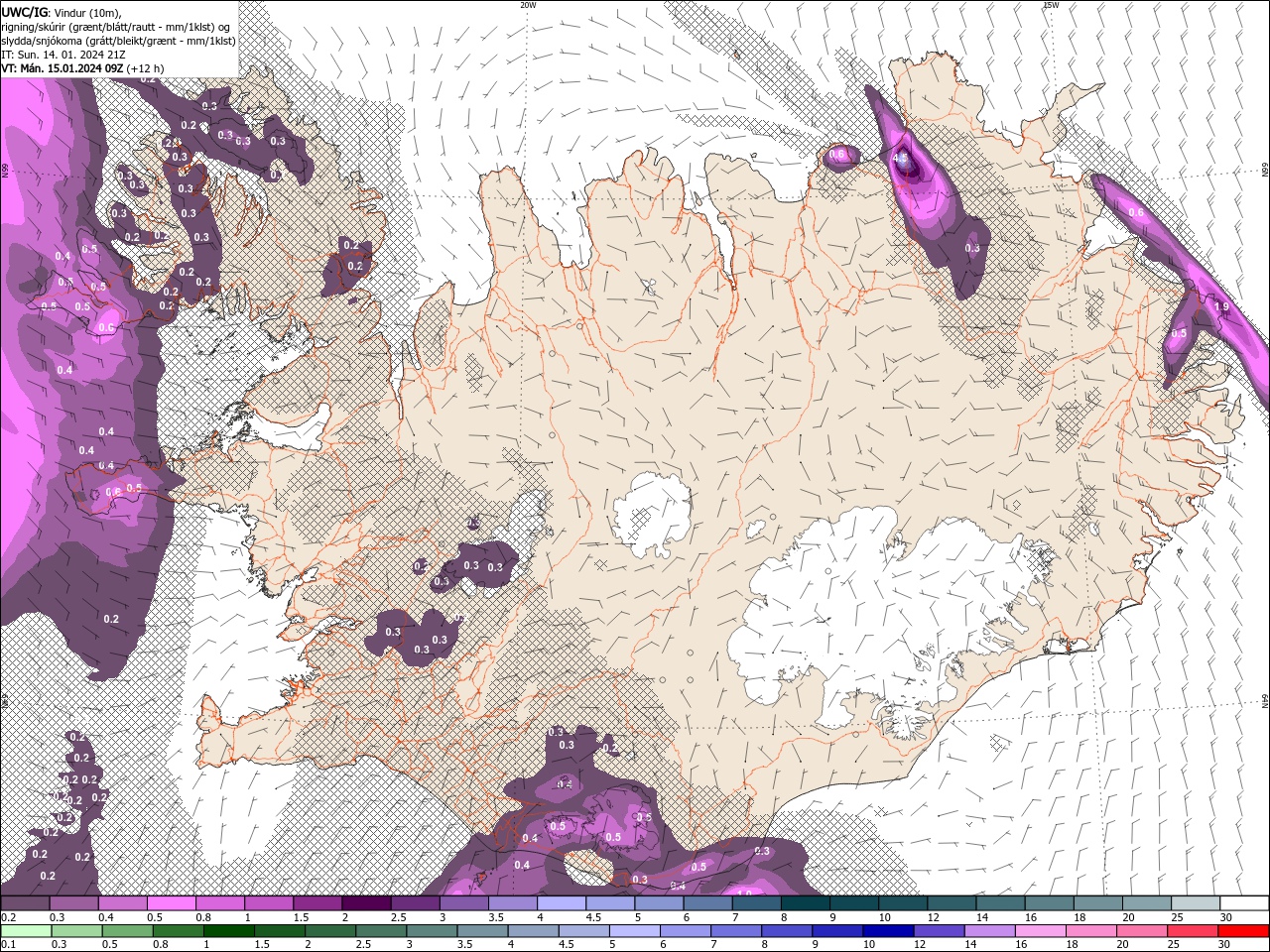Select the pink rain swatch starting at 18
1270x952 pixels.
pyautogui.click(x=1090, y=931)
